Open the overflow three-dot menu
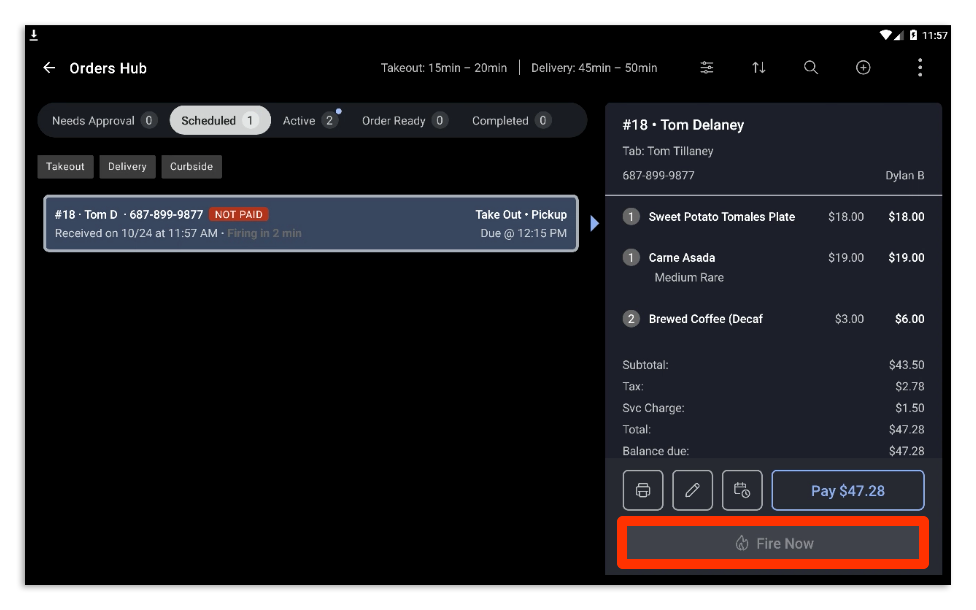This screenshot has width=976, height=610. click(920, 67)
